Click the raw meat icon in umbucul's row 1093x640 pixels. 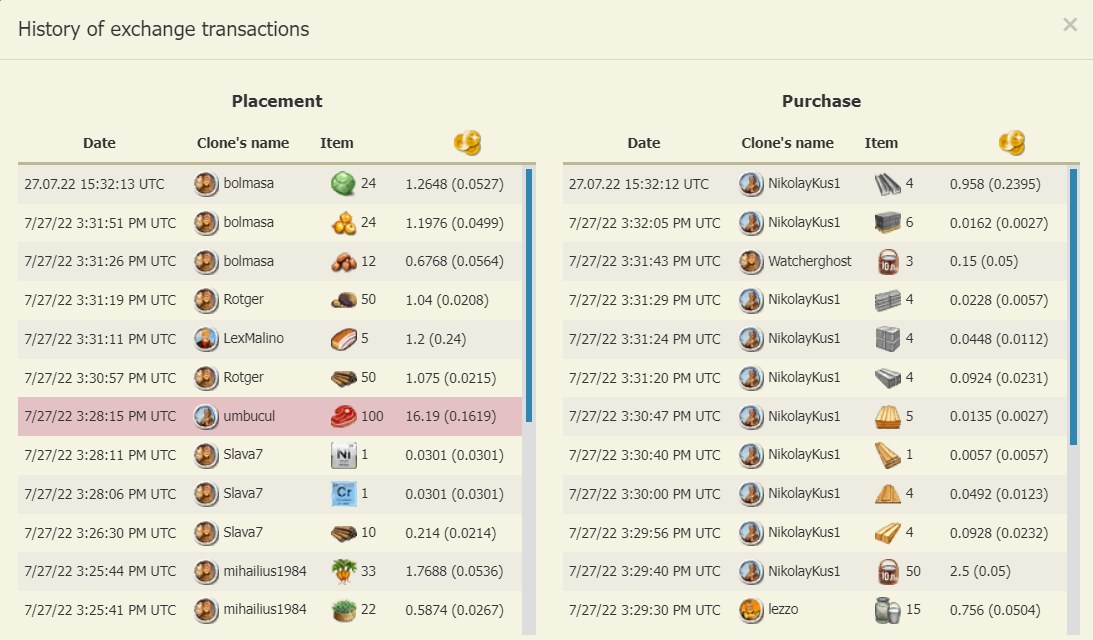(343, 417)
